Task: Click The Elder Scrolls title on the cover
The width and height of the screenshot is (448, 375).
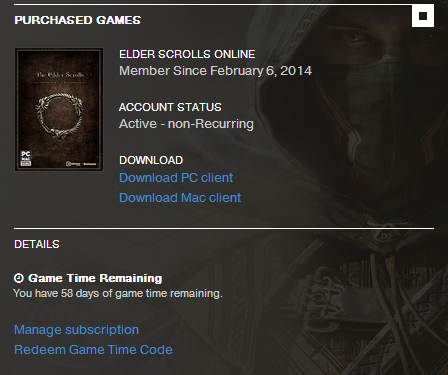Action: 60,75
